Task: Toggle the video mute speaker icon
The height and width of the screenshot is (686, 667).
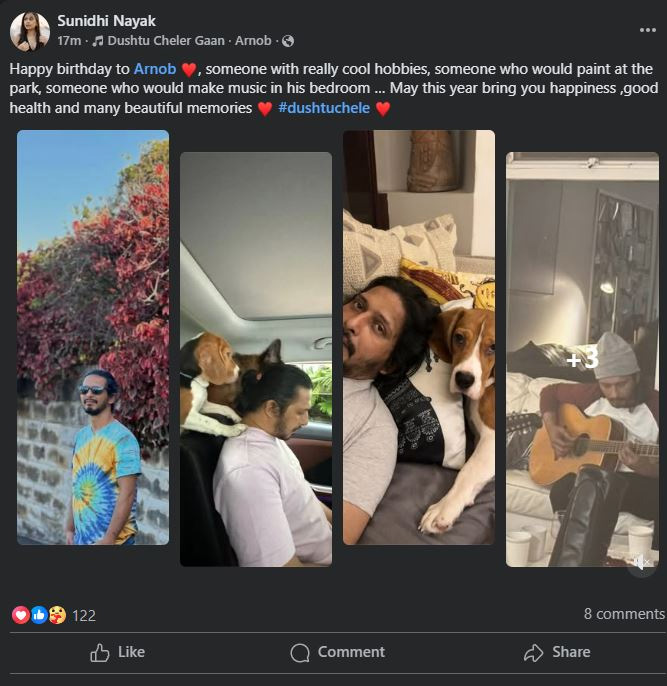Action: (x=642, y=564)
